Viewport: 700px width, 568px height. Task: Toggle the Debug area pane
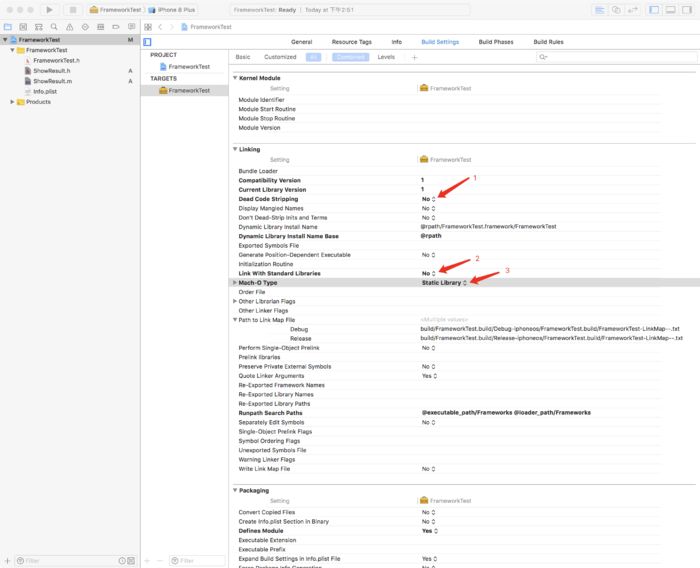tap(671, 10)
